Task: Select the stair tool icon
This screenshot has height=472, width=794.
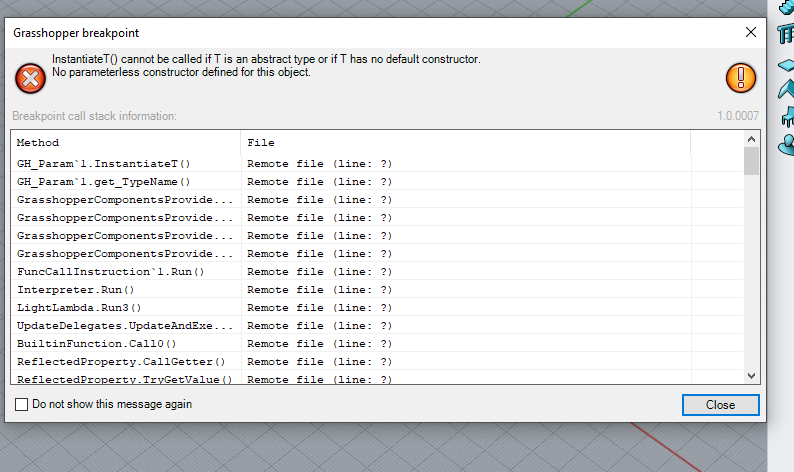Action: [x=785, y=7]
